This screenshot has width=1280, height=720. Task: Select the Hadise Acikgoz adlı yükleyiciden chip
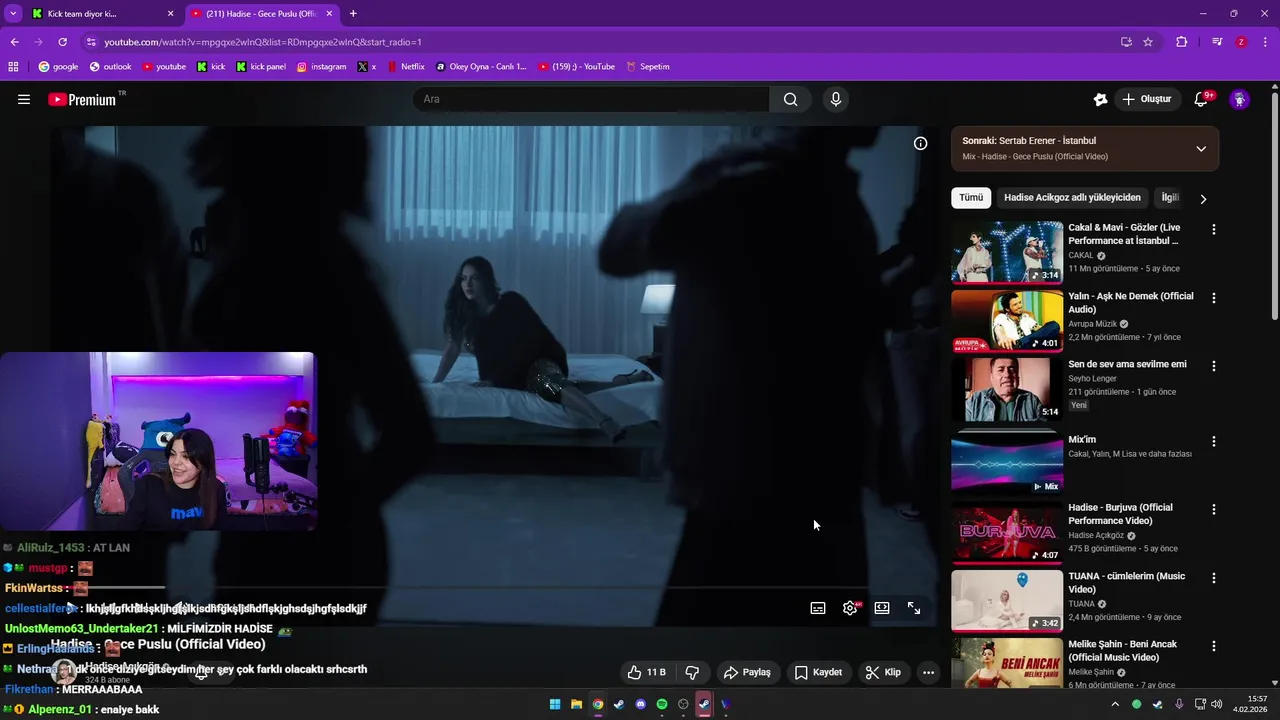(1072, 198)
